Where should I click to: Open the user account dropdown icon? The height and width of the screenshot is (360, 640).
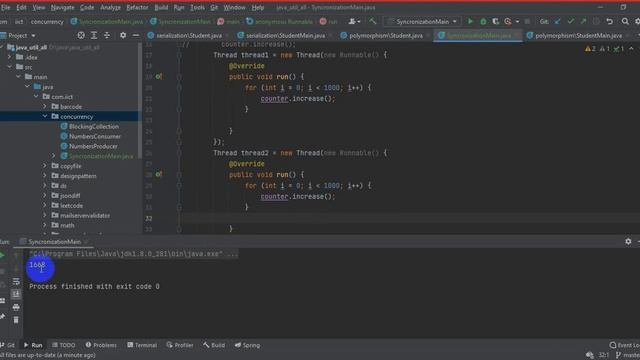[354, 21]
